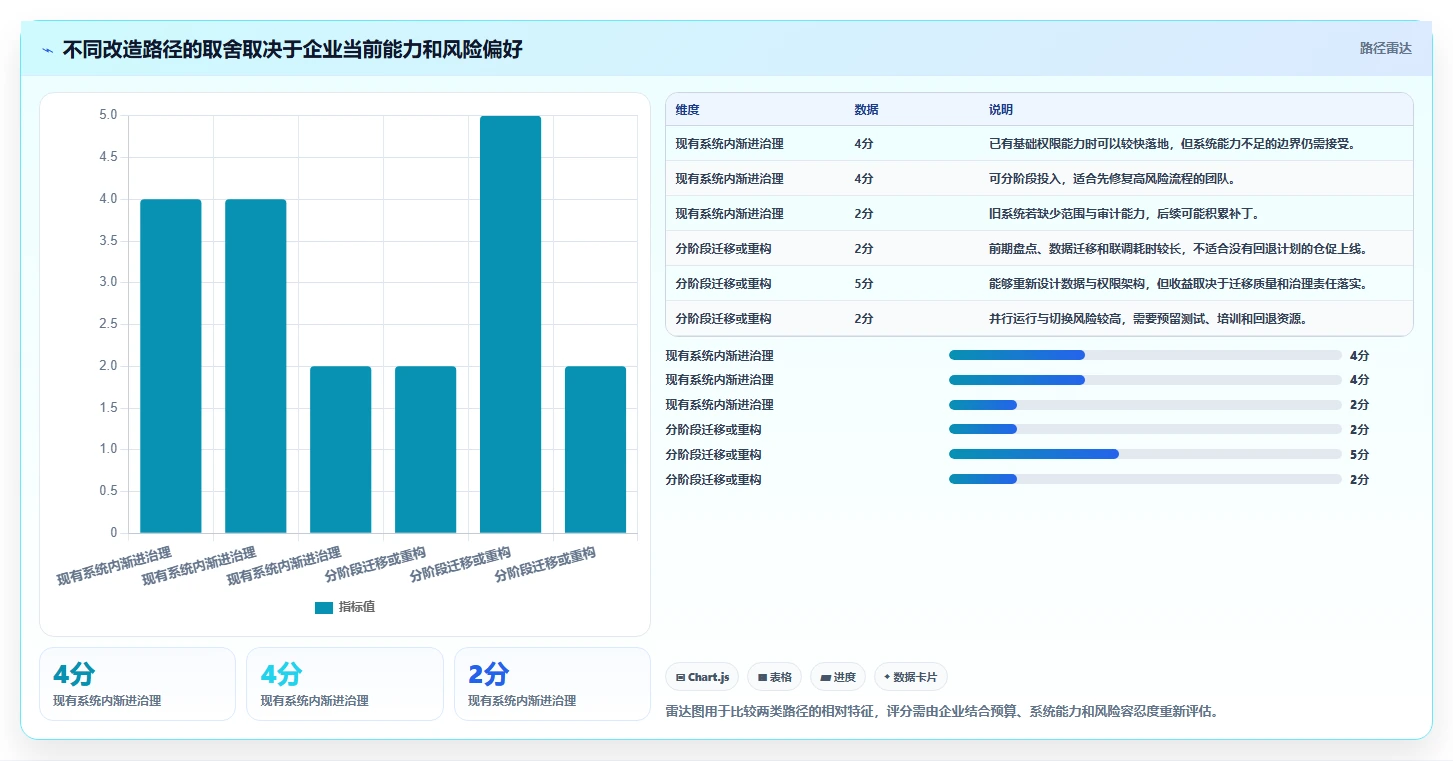Click the 5分 progress bar
Viewport: 1453px width, 761px height.
1145,454
